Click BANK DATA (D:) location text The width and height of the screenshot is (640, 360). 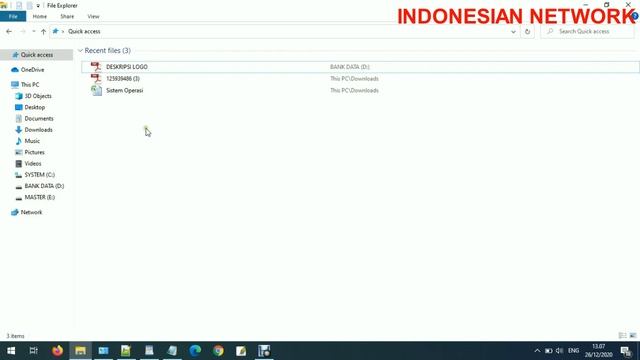point(350,67)
